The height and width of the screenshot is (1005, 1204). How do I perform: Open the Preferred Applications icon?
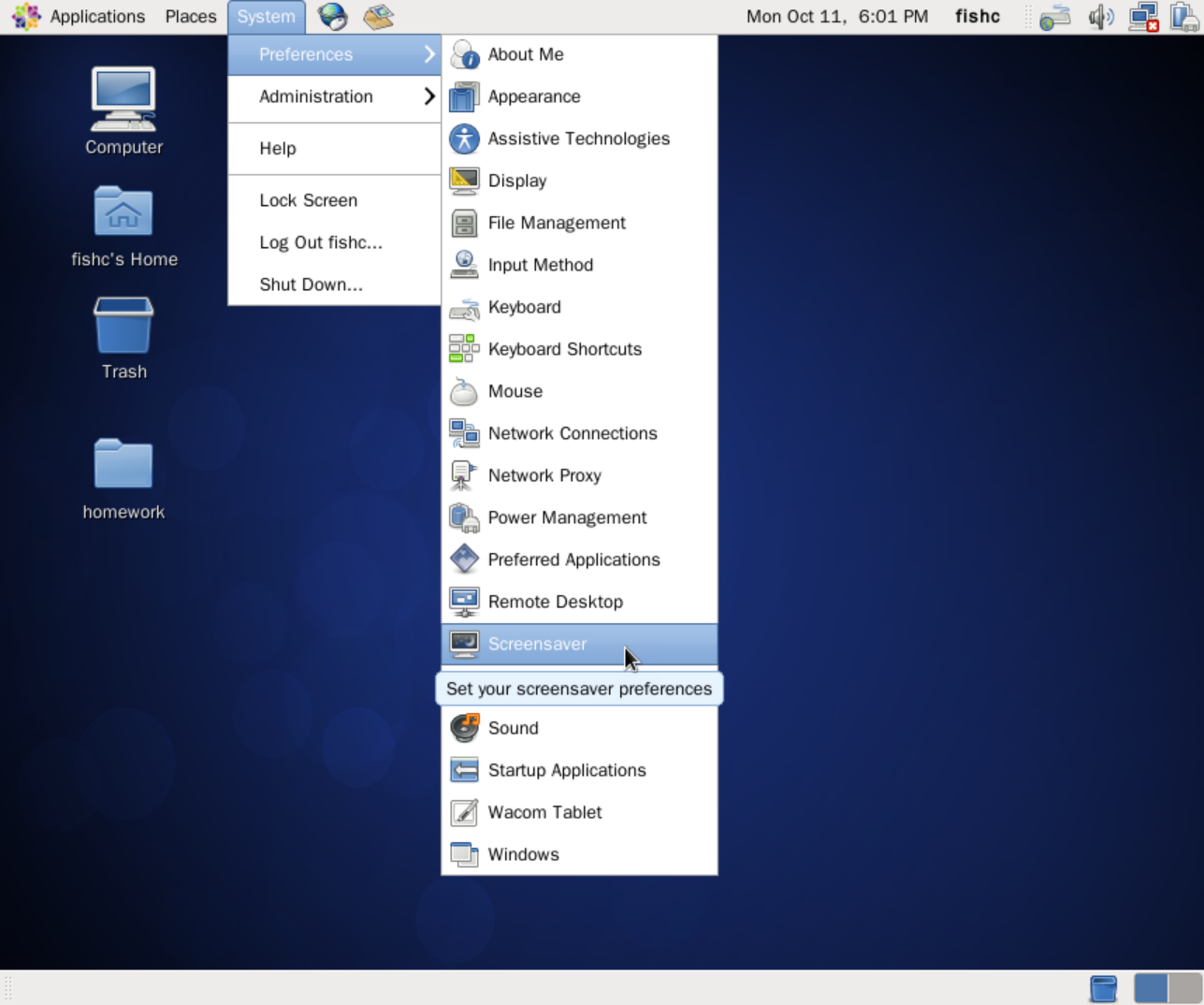coord(464,560)
